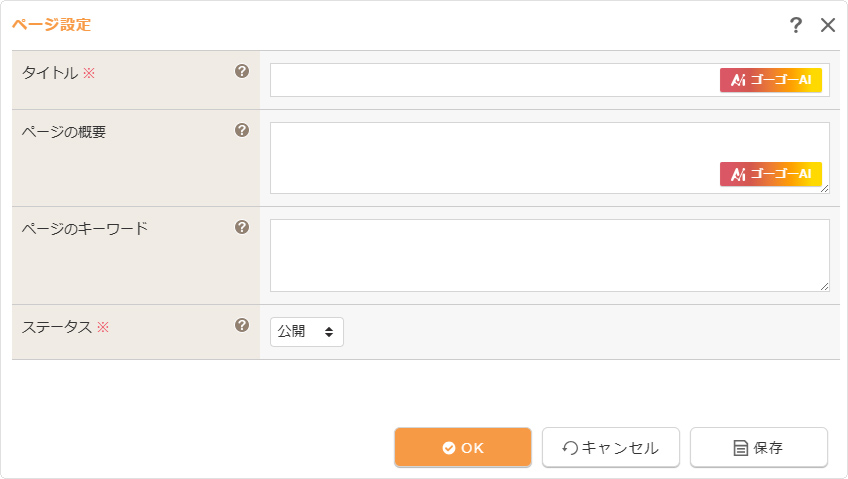Image resolution: width=848 pixels, height=479 pixels.
Task: Click the キャンセル button
Action: pyautogui.click(x=611, y=448)
